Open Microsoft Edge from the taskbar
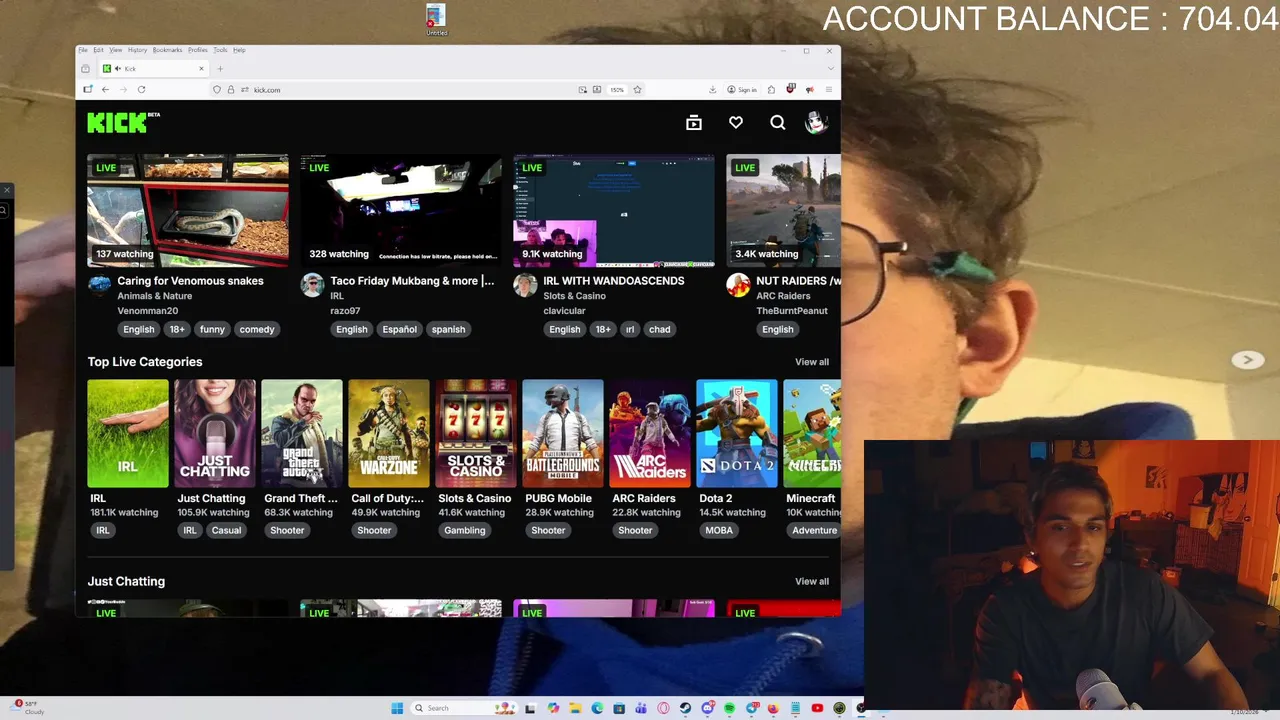1280x720 pixels. 597,708
